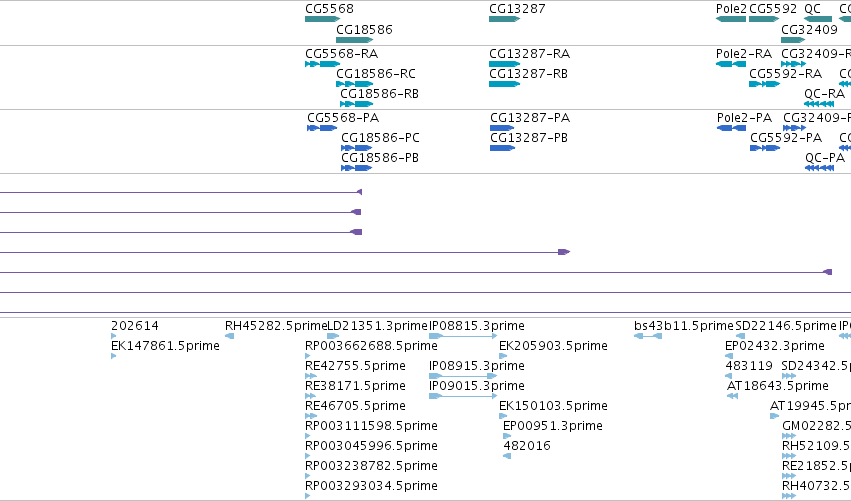The height and width of the screenshot is (501, 851).
Task: Click the CG18586-PC protein label
Action: click(380, 138)
